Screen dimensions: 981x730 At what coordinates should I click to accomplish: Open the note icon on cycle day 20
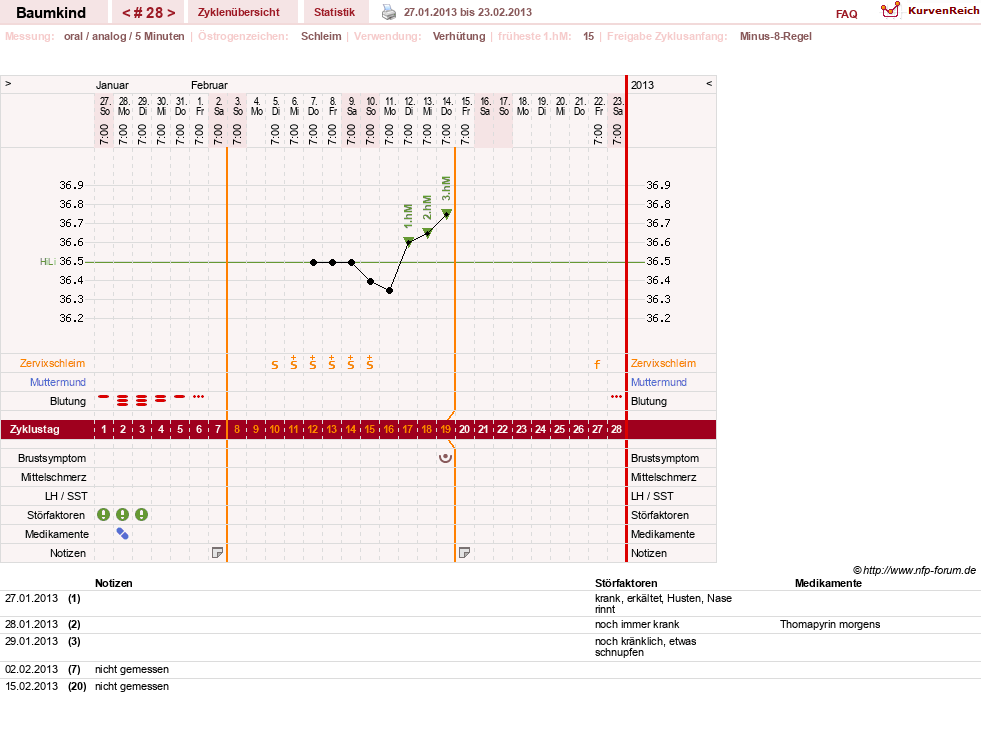(464, 553)
